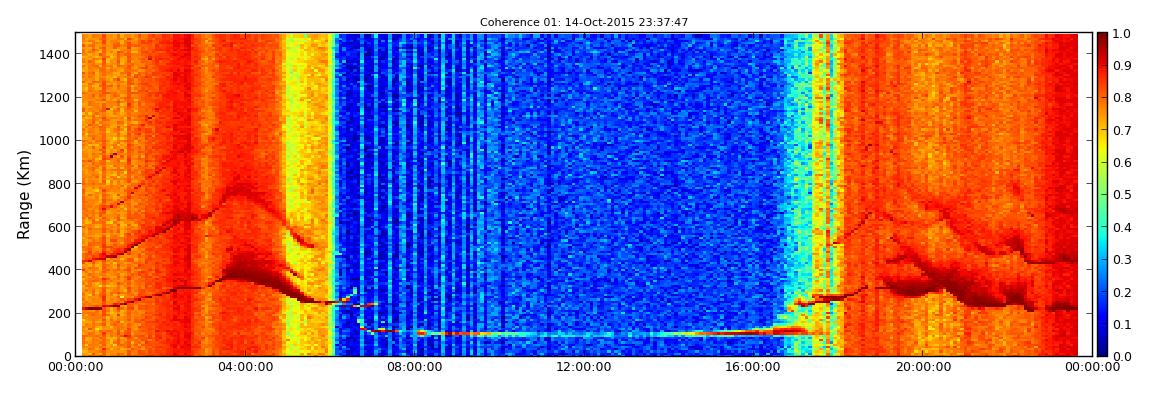Click the colorbar 1.0 tick label

pos(1124,34)
